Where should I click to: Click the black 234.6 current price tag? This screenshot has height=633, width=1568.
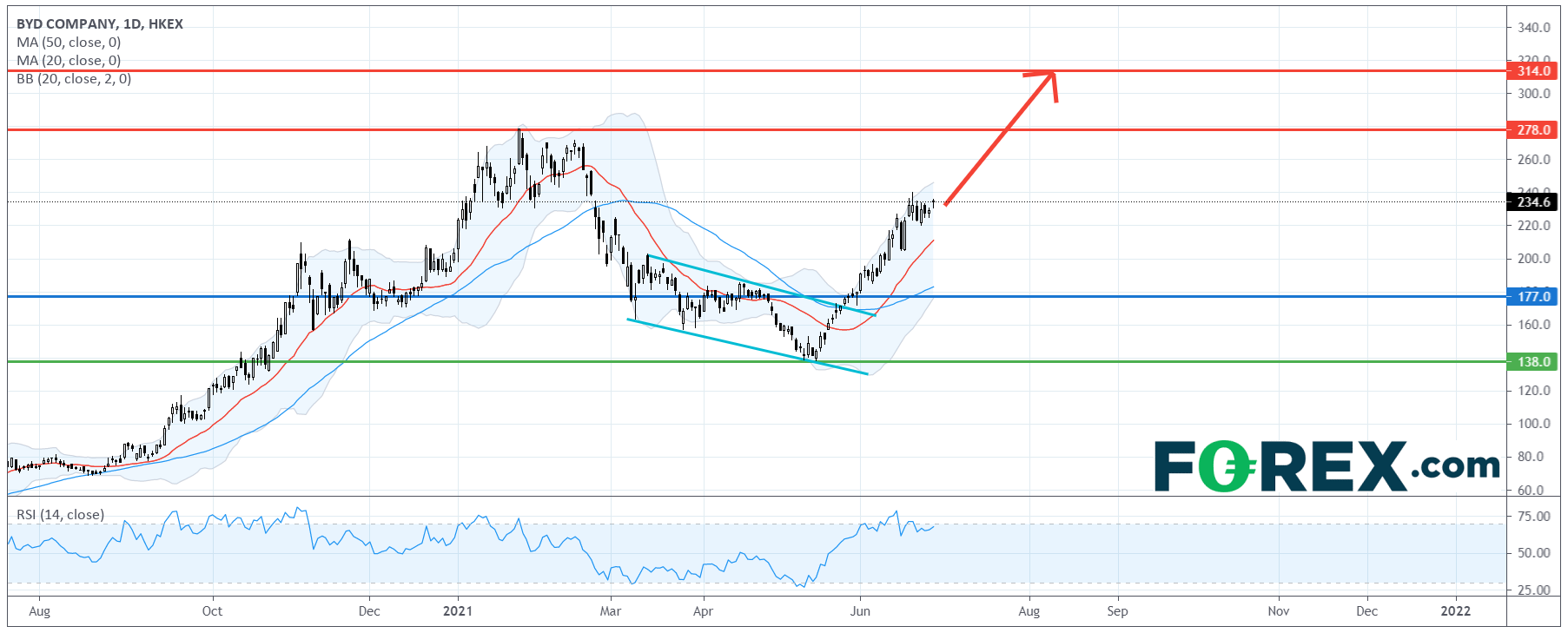pyautogui.click(x=1532, y=202)
